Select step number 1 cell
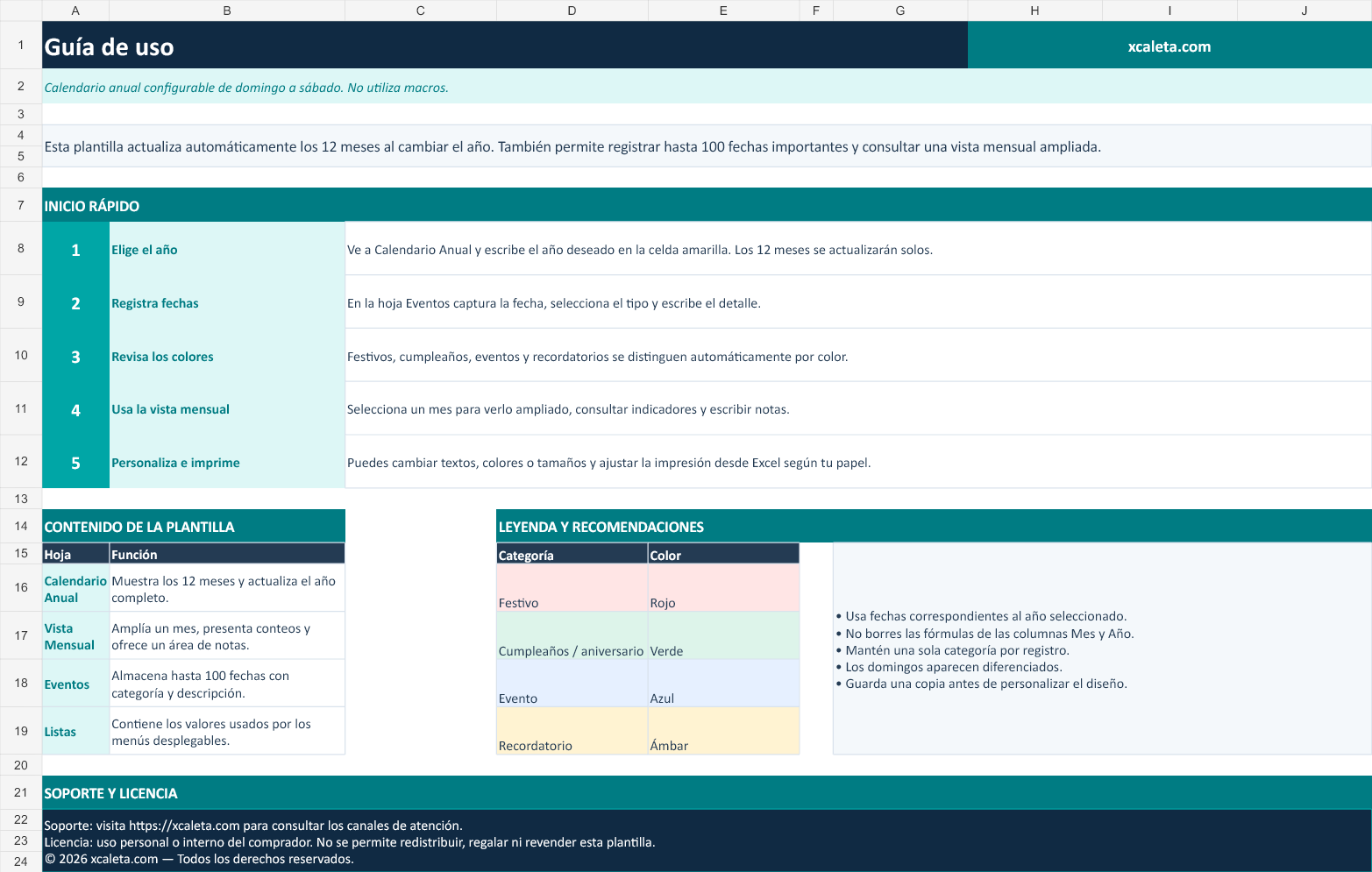 tap(75, 249)
